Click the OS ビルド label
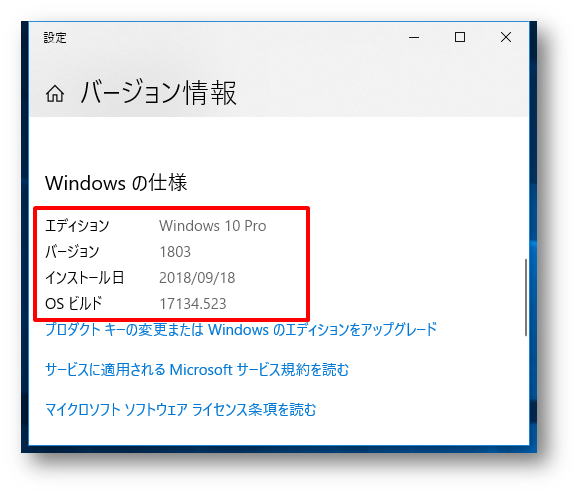This screenshot has height=495, width=579. point(74,304)
